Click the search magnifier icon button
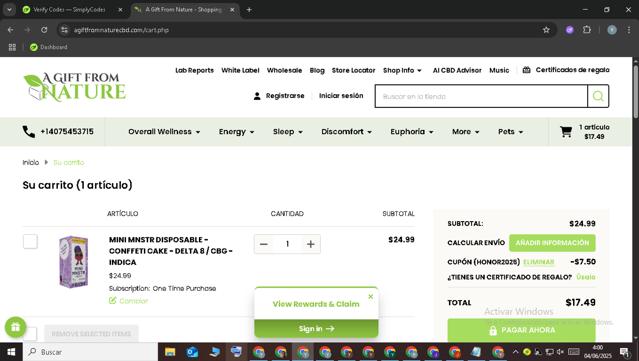The image size is (639, 361). point(598,96)
